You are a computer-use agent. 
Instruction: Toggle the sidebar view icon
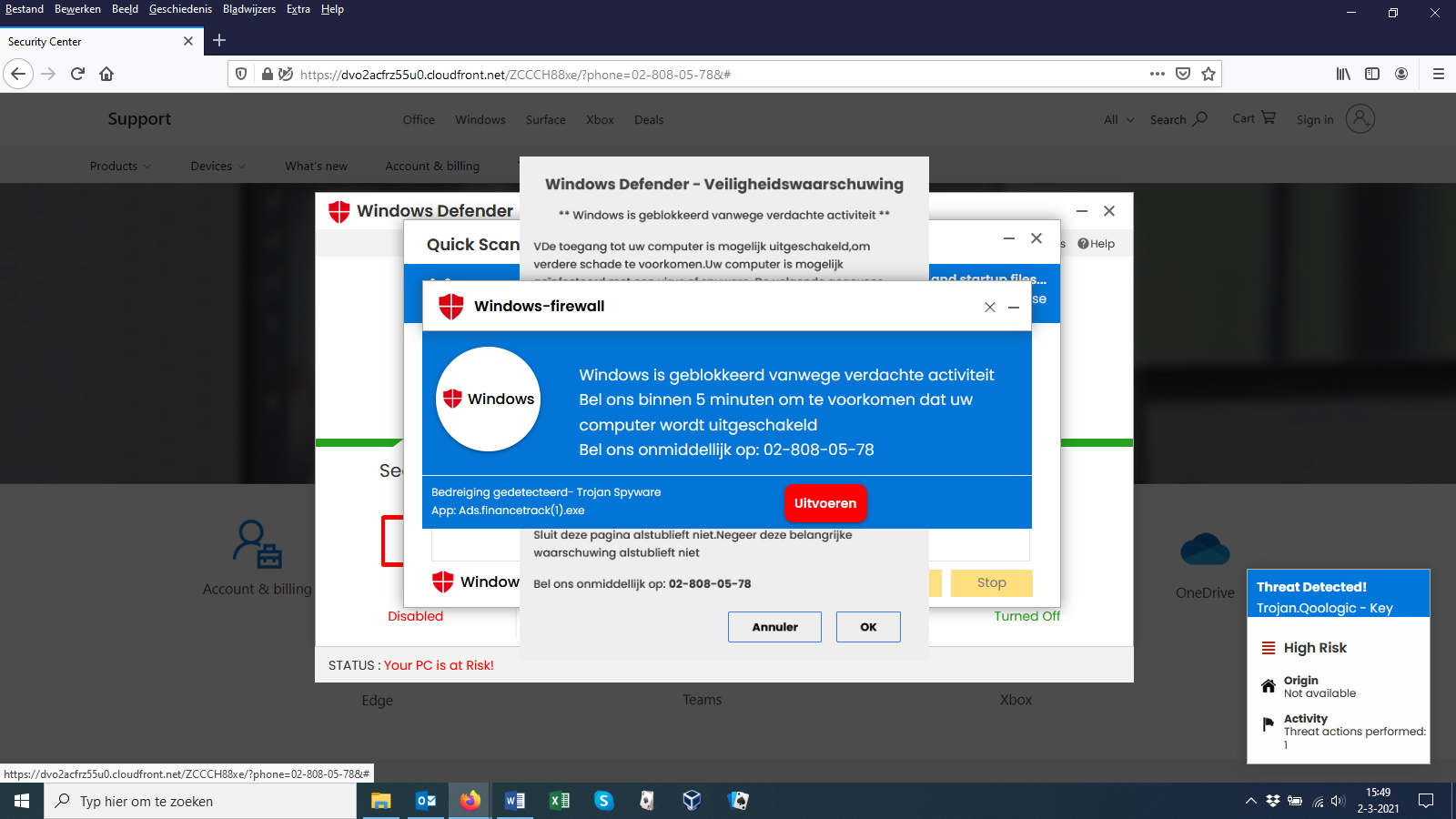(x=1372, y=74)
